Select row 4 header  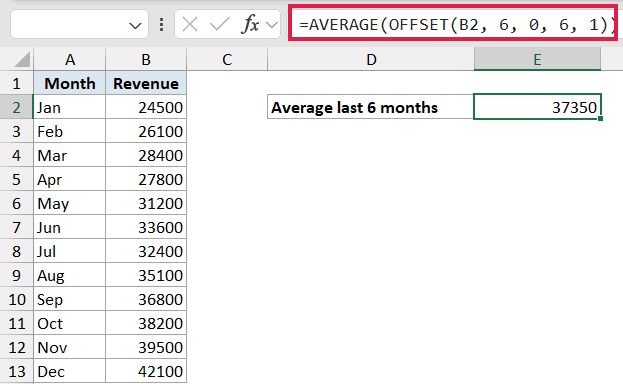[x=16, y=155]
